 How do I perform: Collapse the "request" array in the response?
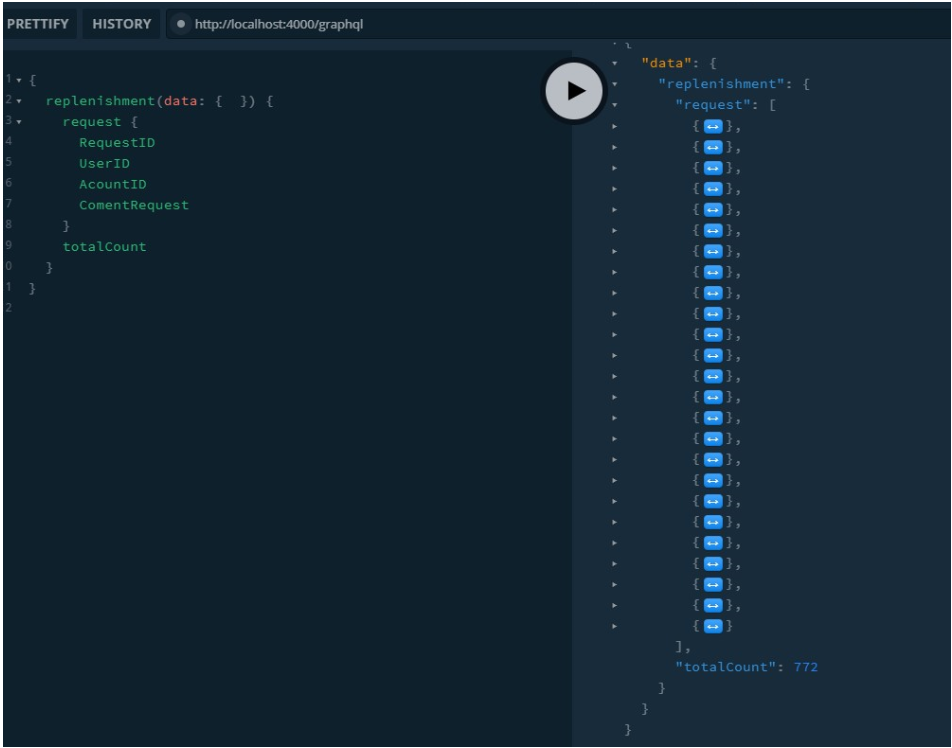(x=614, y=105)
